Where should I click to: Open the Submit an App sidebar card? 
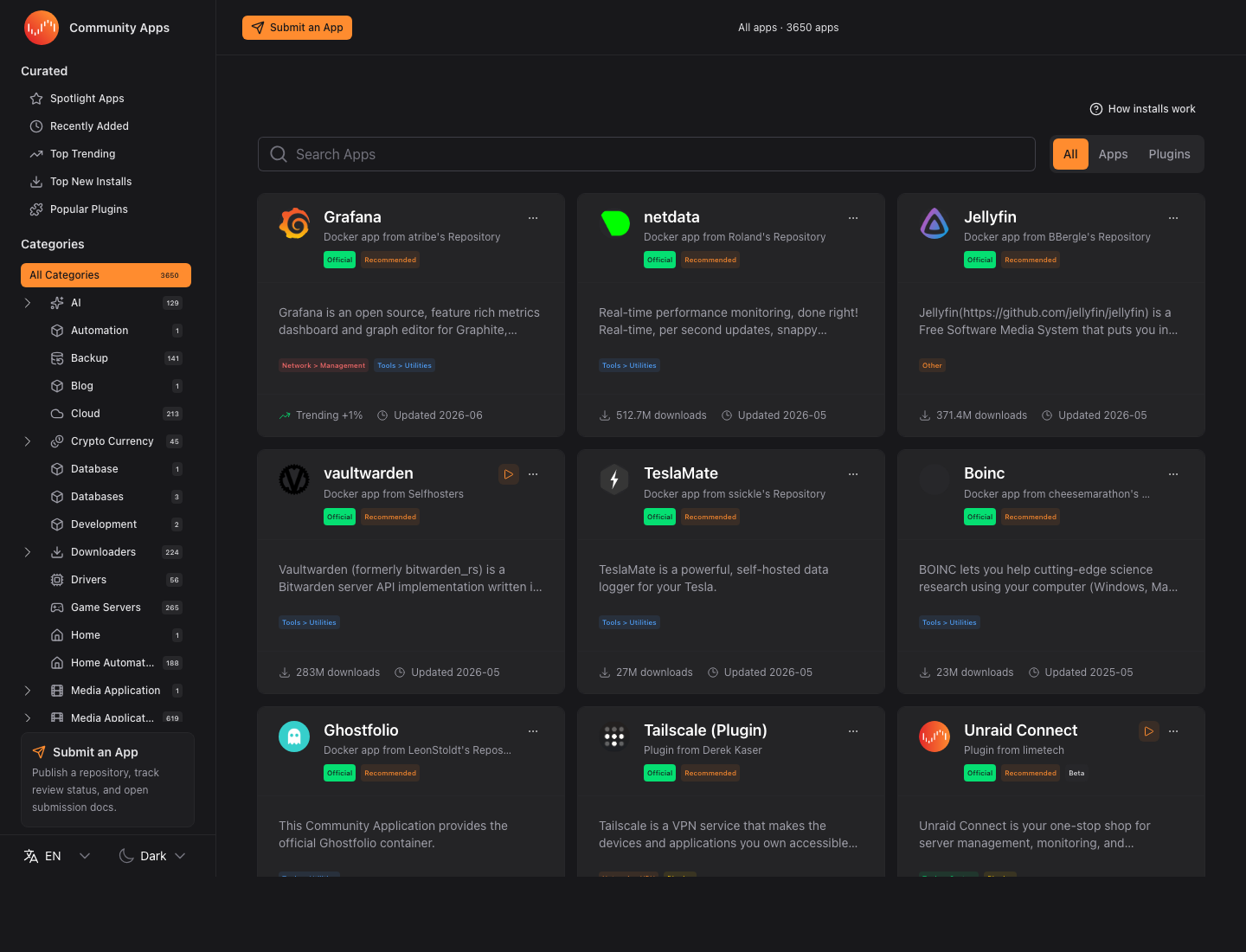click(107, 780)
